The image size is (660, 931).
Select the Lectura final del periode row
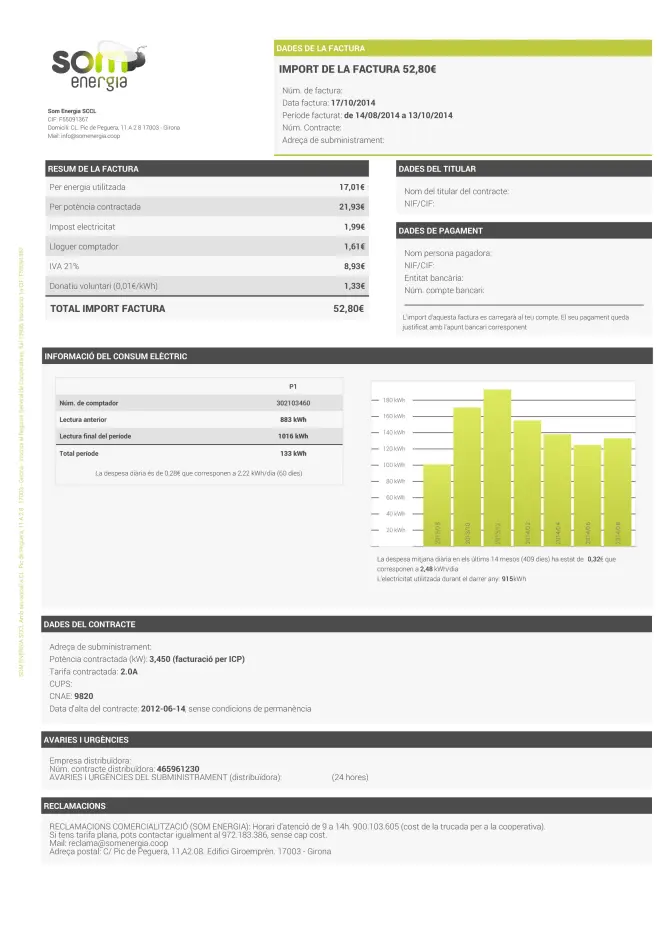pyautogui.click(x=199, y=436)
